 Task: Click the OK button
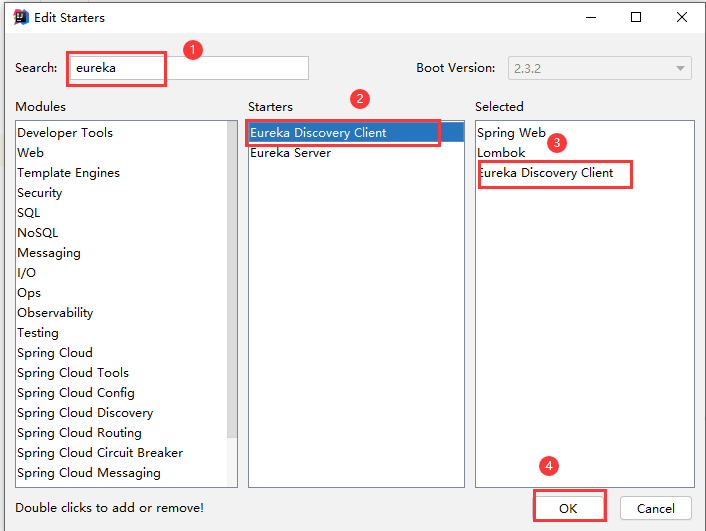[x=568, y=508]
